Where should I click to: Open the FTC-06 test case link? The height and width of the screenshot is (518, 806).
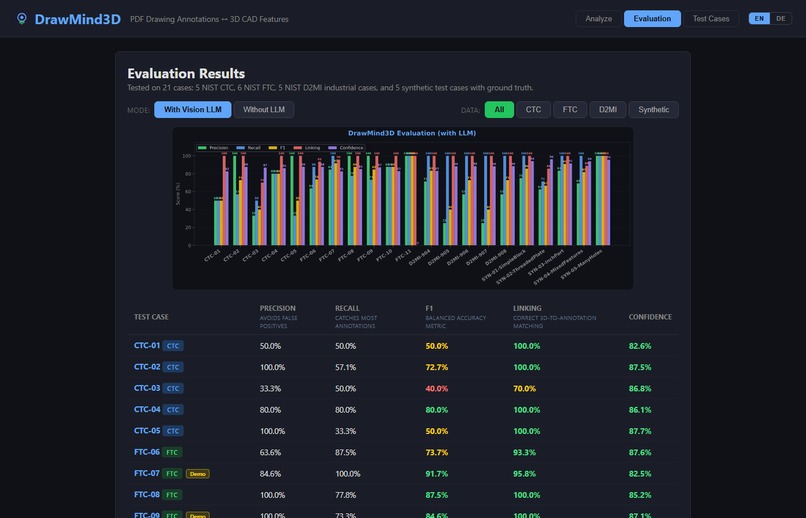tap(147, 452)
